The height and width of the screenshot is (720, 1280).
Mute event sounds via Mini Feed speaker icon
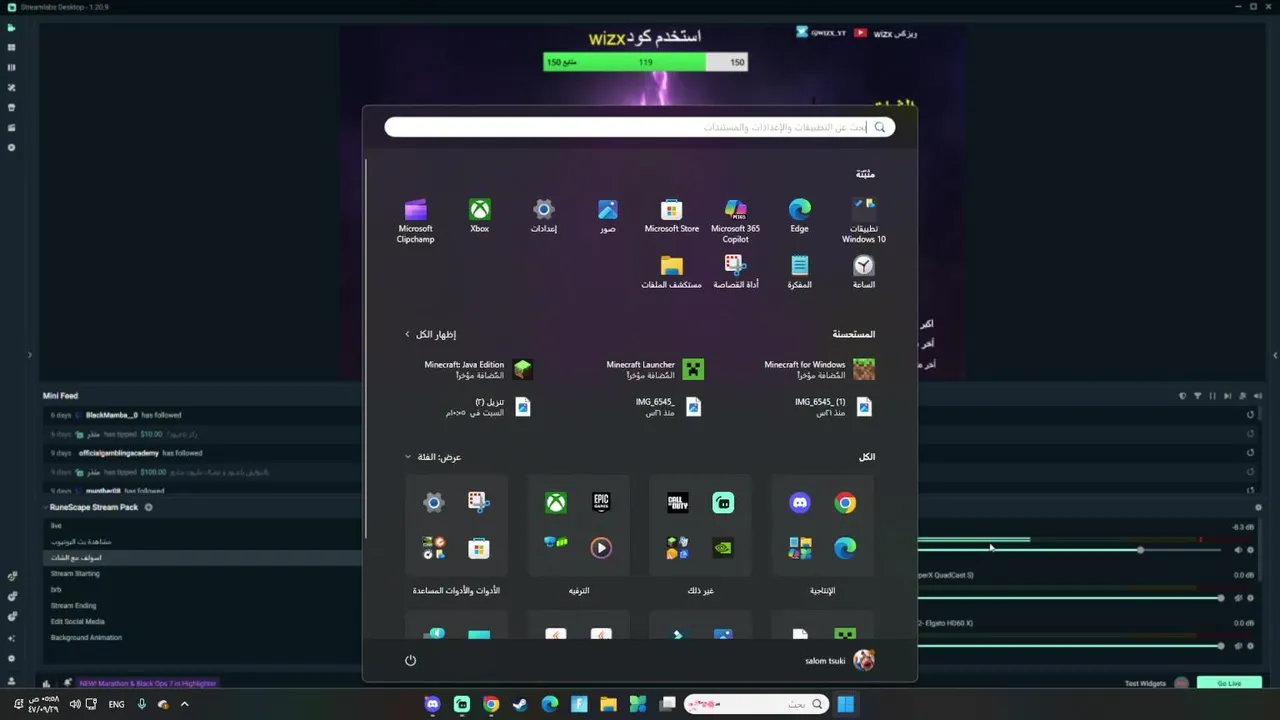1258,396
